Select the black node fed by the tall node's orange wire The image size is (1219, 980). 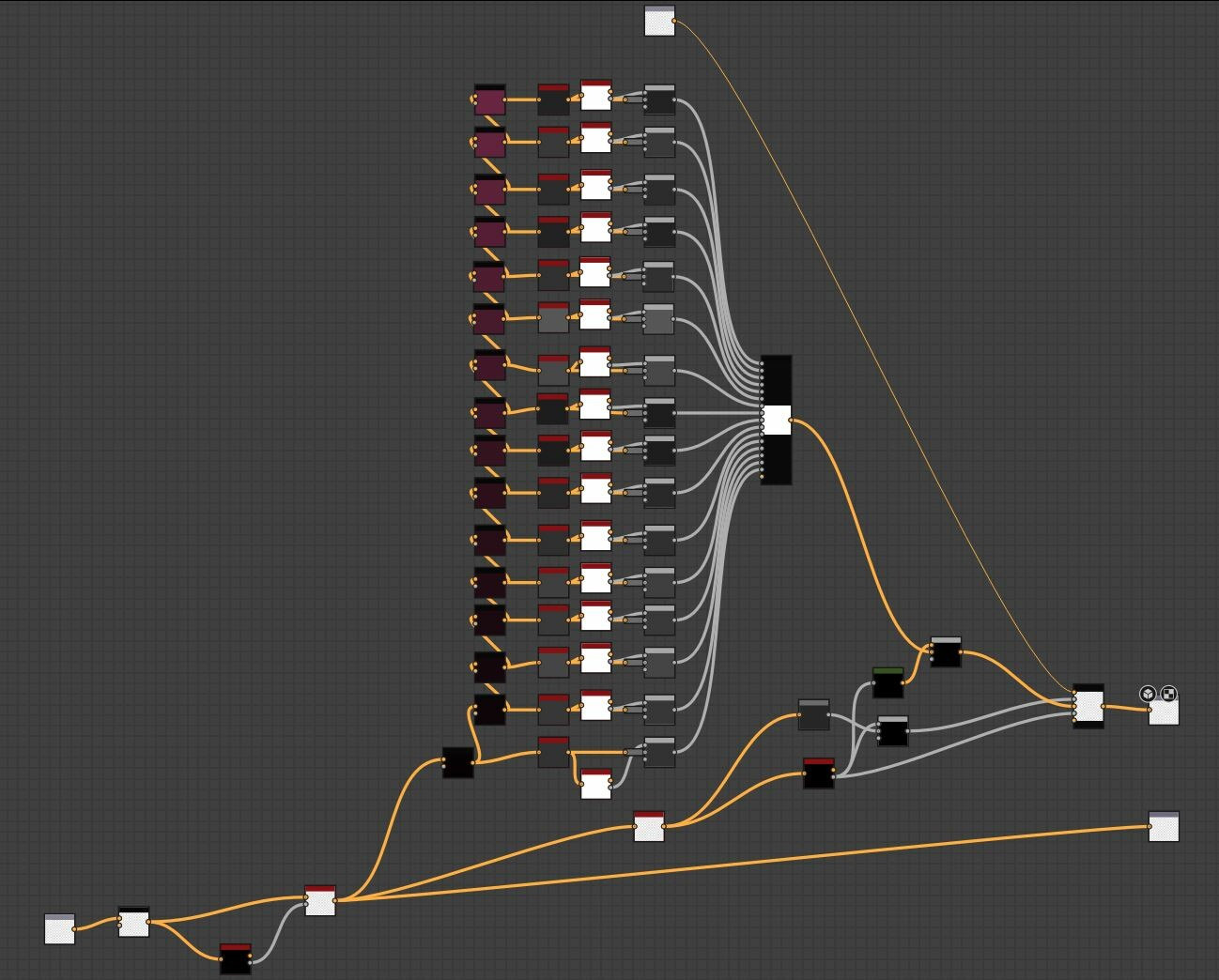point(946,652)
